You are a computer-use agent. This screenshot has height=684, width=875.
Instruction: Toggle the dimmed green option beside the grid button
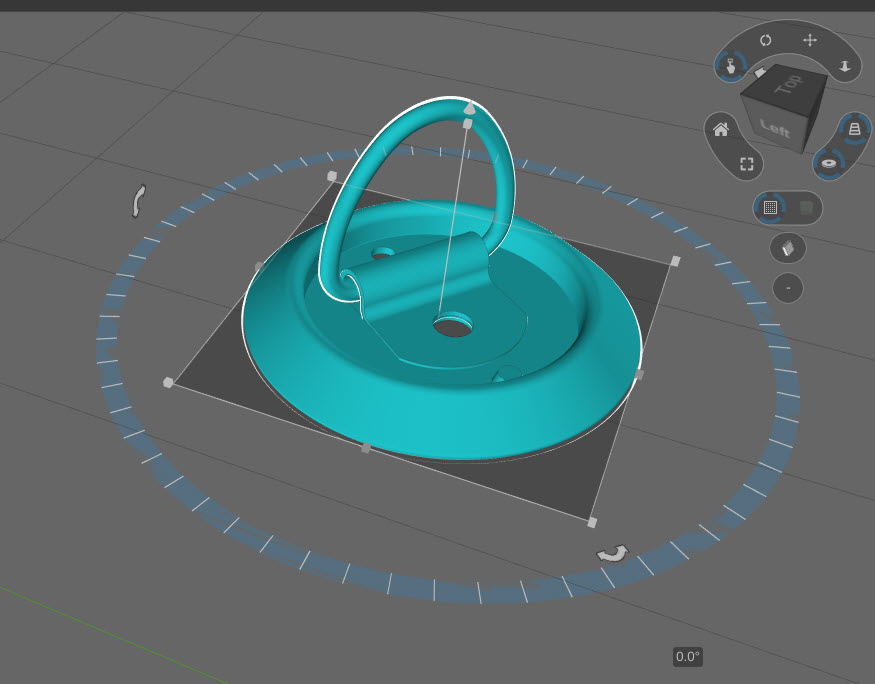(x=805, y=208)
